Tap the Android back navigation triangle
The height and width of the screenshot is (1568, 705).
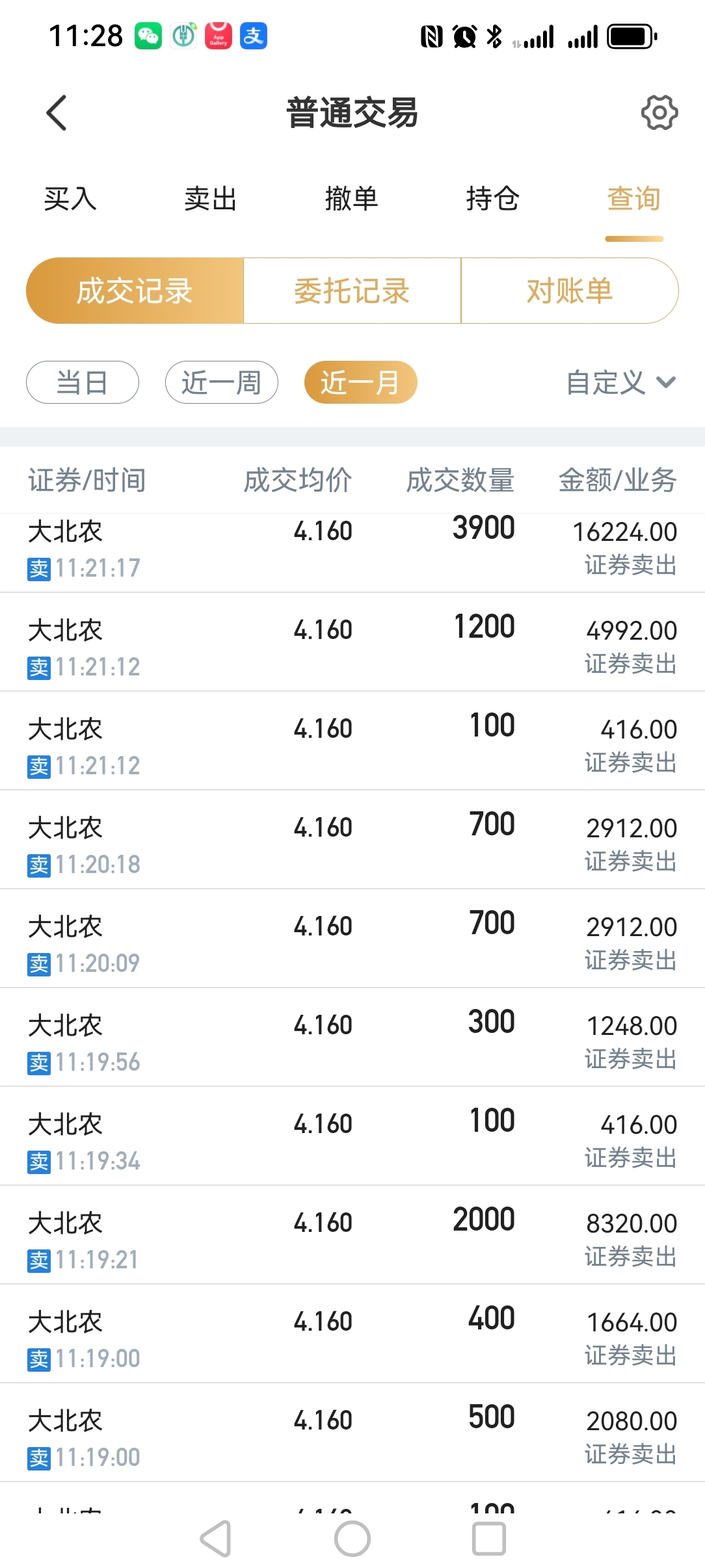click(x=216, y=1538)
